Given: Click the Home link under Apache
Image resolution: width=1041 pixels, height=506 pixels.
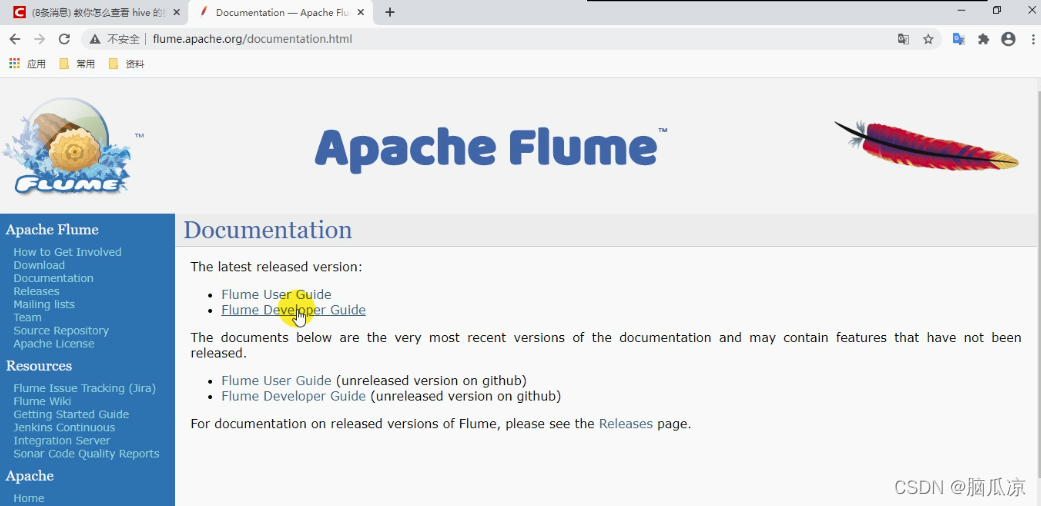Looking at the screenshot, I should 29,498.
